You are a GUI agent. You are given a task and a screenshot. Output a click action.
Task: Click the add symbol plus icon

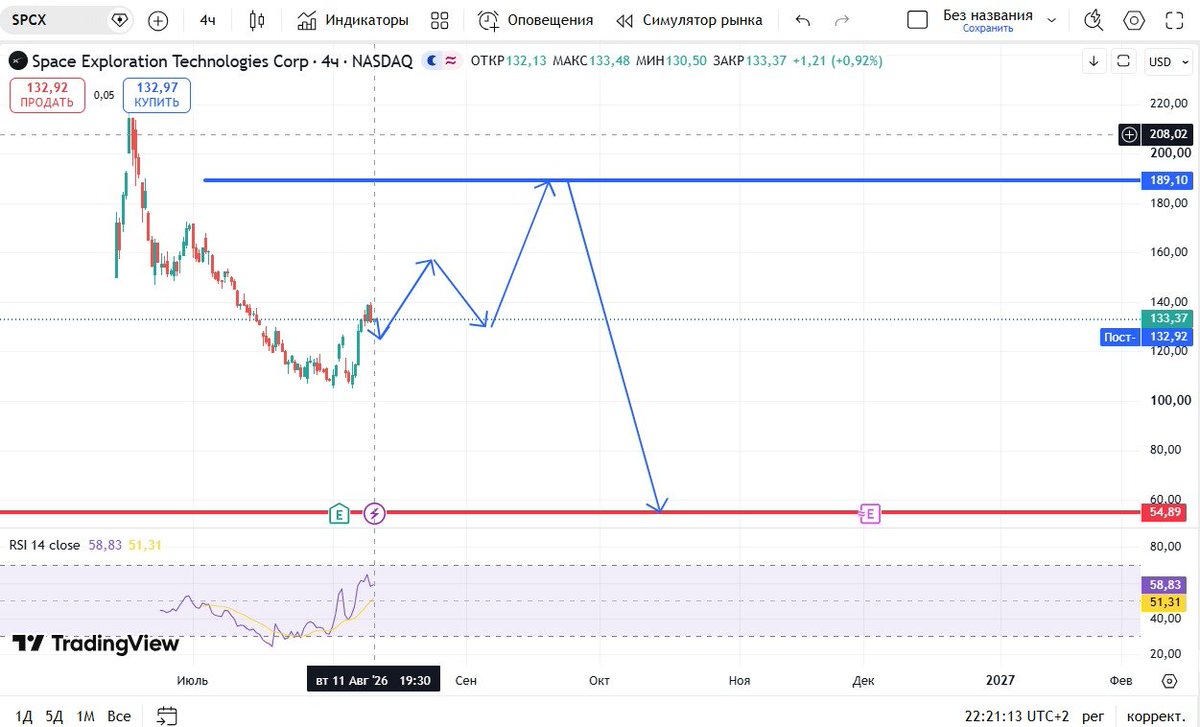click(x=158, y=20)
